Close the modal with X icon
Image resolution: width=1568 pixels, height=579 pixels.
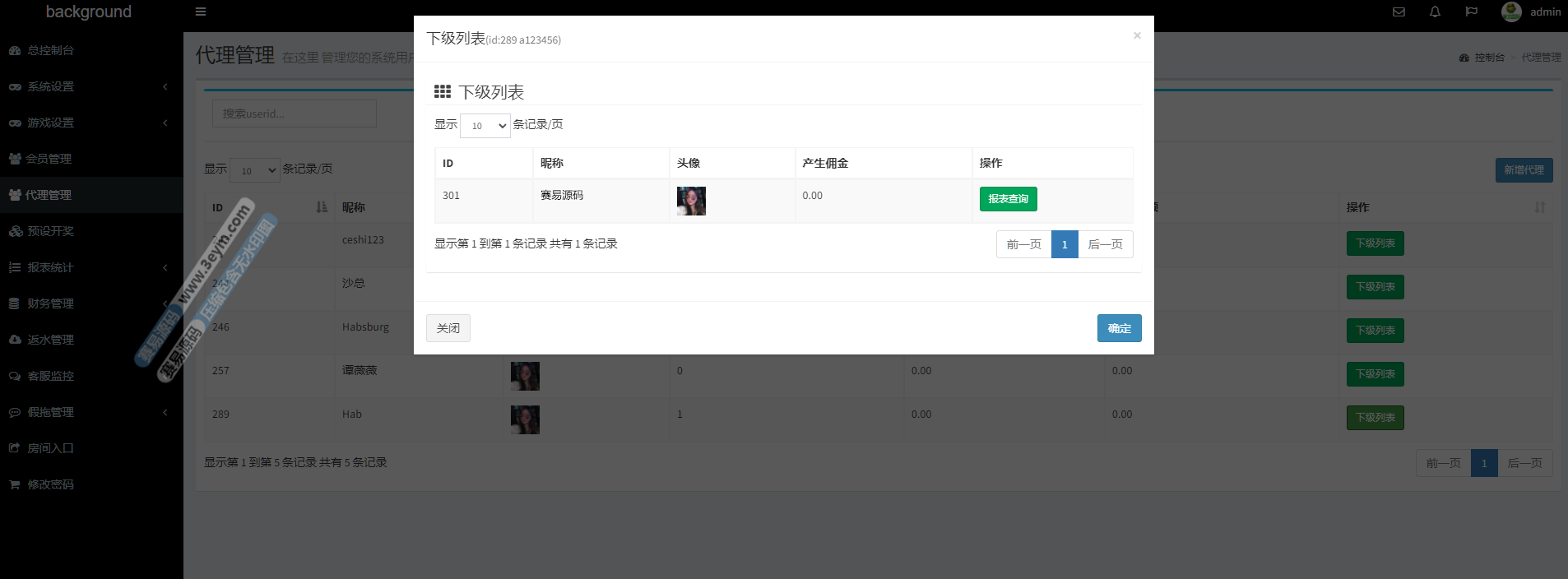[x=1137, y=35]
